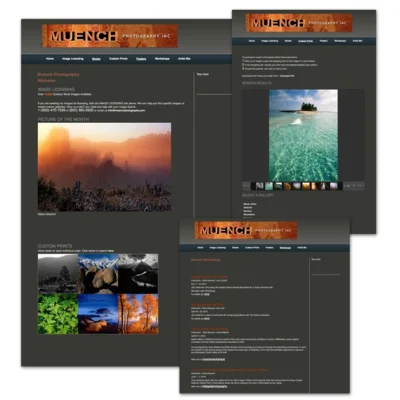
Task: Open Artist Bio in the welcome page navigation
Action: pos(184,59)
